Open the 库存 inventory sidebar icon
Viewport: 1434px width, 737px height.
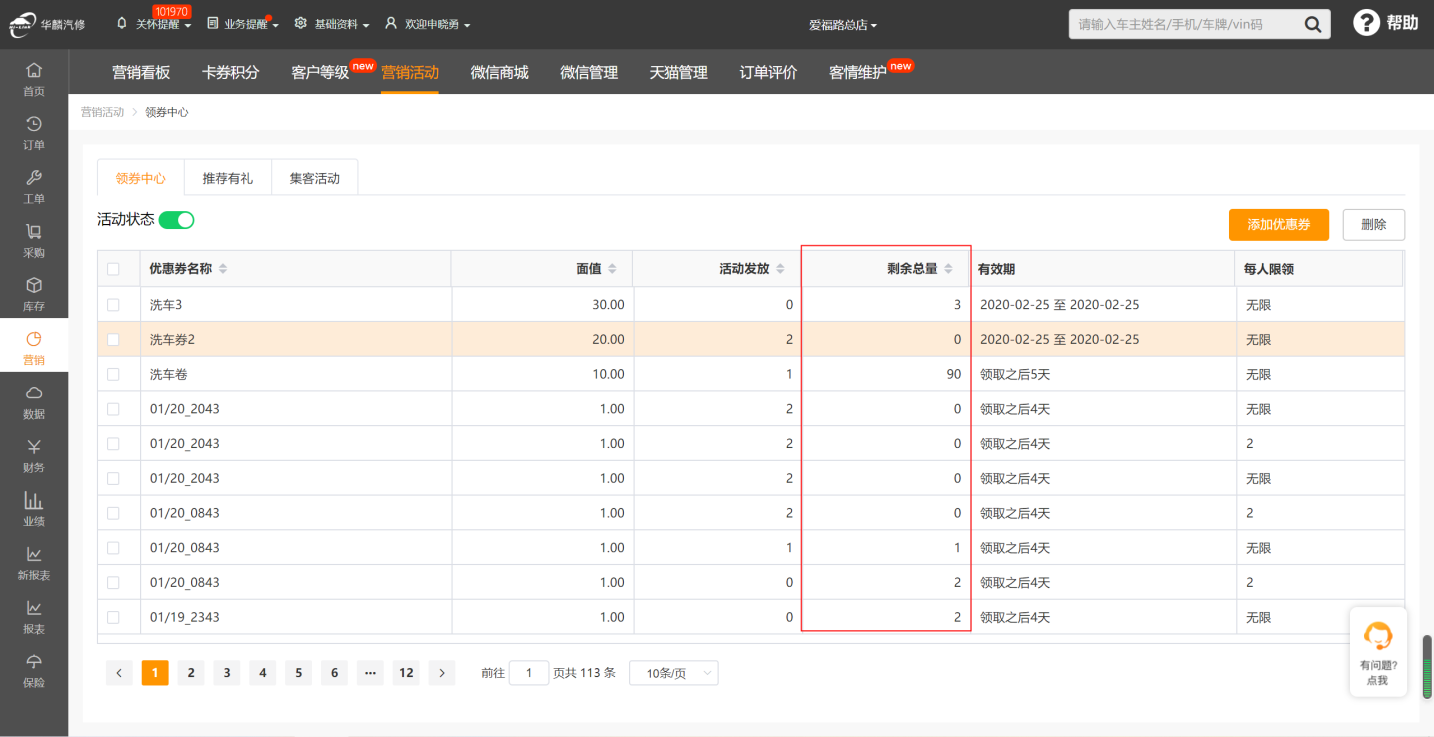34,295
